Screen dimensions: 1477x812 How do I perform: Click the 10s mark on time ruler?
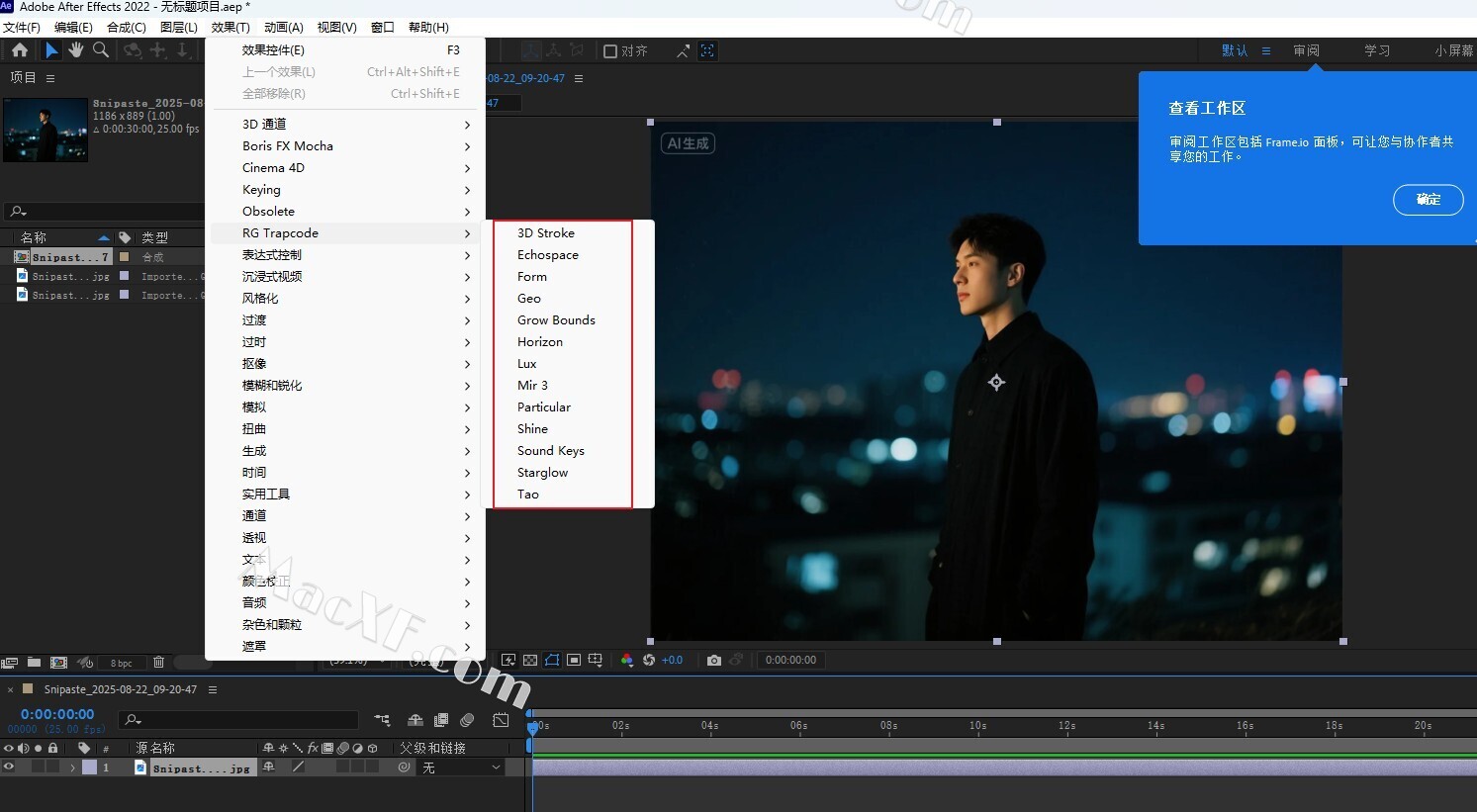pos(977,726)
